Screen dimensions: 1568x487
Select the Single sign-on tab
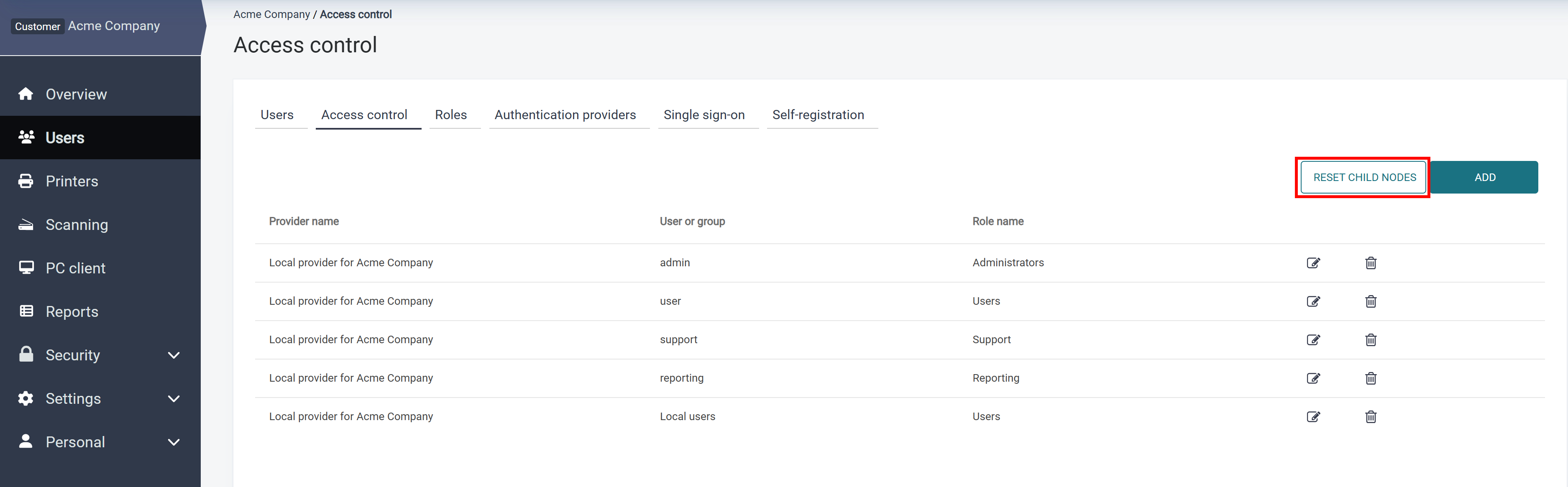[x=703, y=115]
